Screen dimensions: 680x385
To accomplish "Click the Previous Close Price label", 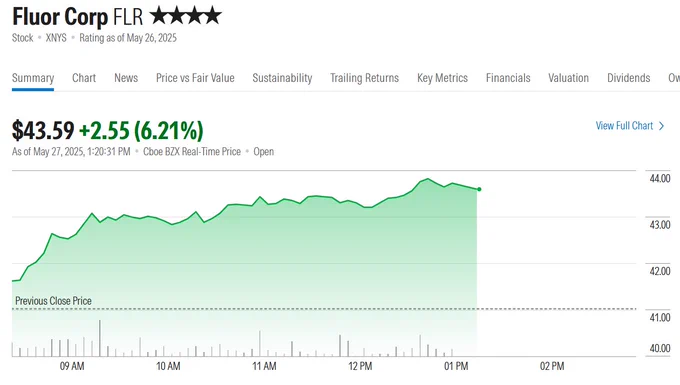I will (x=53, y=301).
